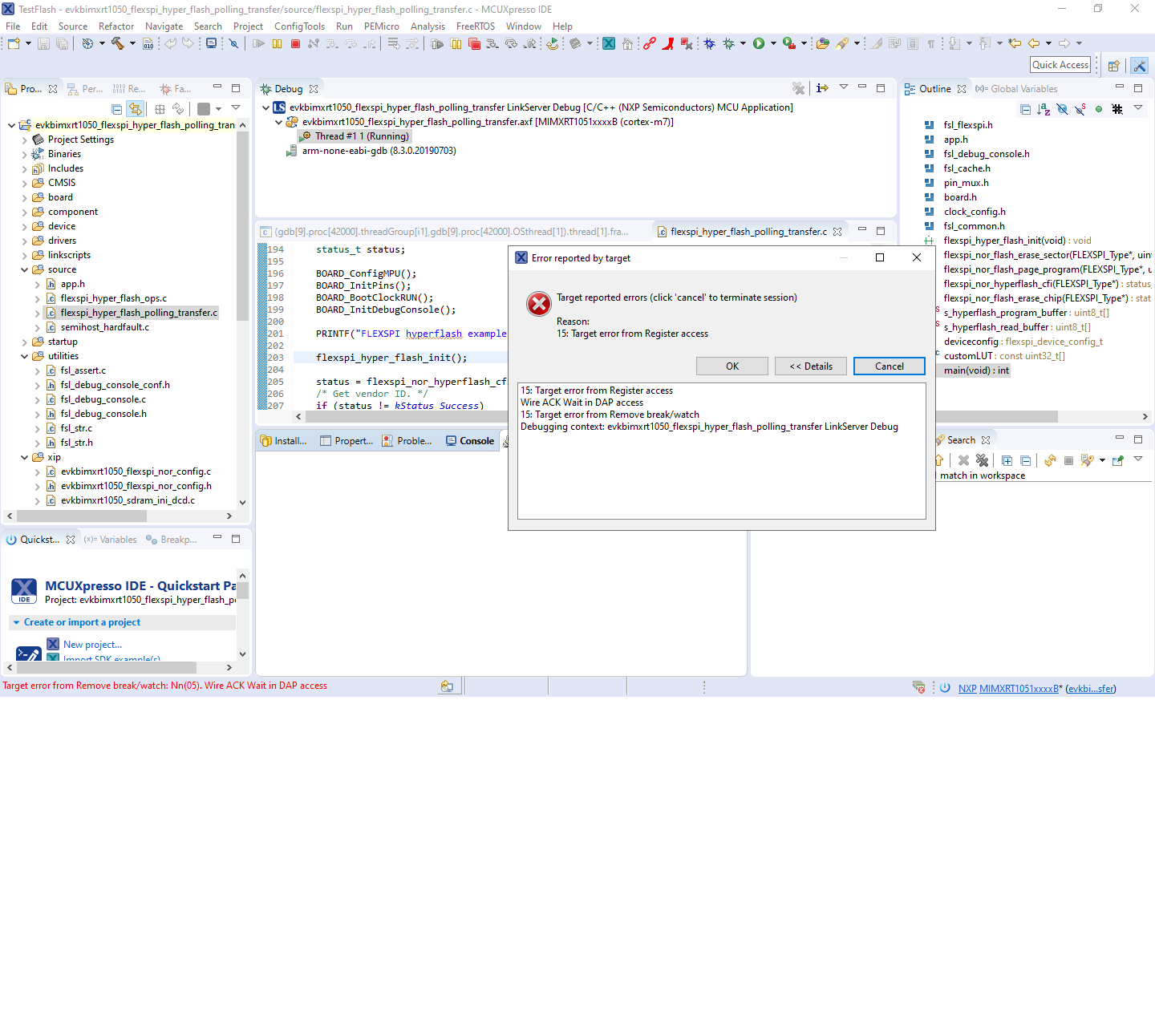This screenshot has width=1155, height=1036.
Task: Expand the source folder in Project Explorer
Action: point(24,269)
